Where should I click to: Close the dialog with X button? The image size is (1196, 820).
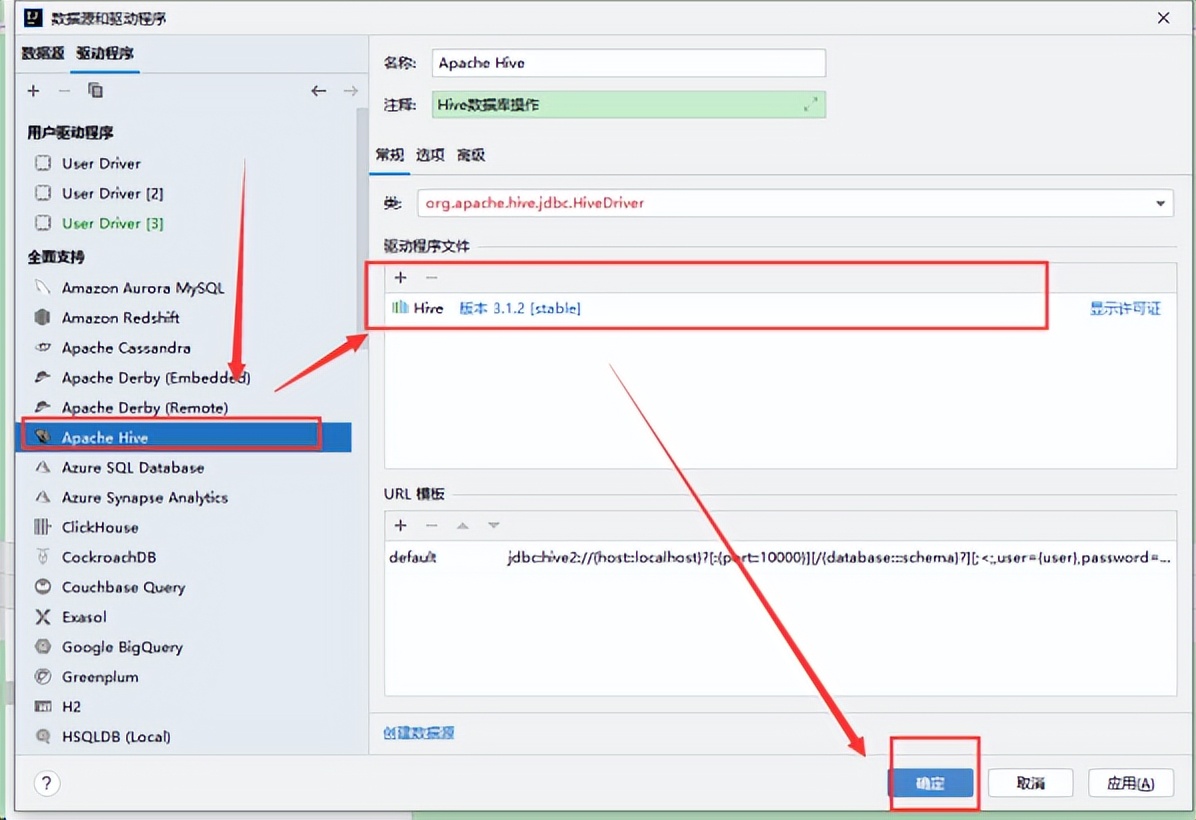point(1163,18)
